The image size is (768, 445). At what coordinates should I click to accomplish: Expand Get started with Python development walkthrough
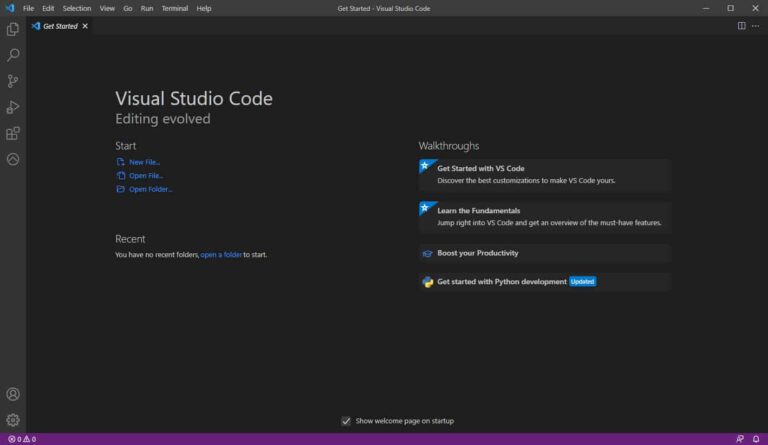click(x=544, y=281)
